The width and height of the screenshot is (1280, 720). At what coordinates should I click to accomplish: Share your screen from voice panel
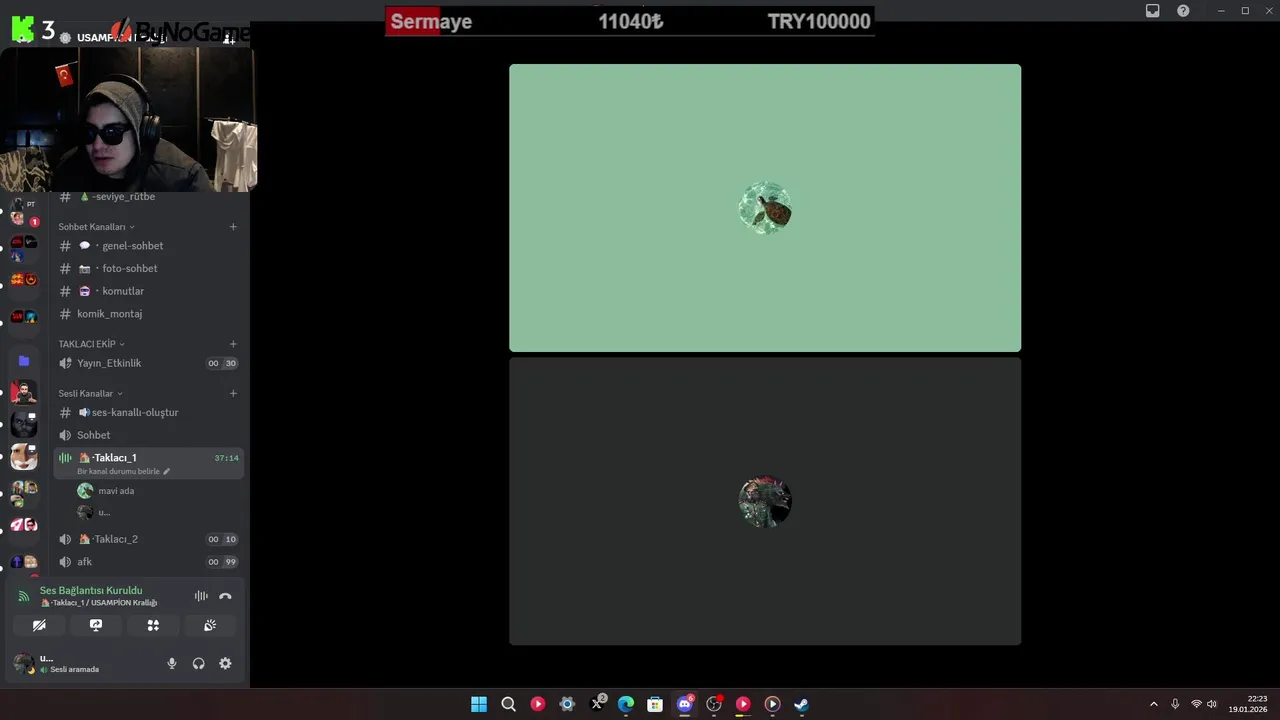point(96,625)
